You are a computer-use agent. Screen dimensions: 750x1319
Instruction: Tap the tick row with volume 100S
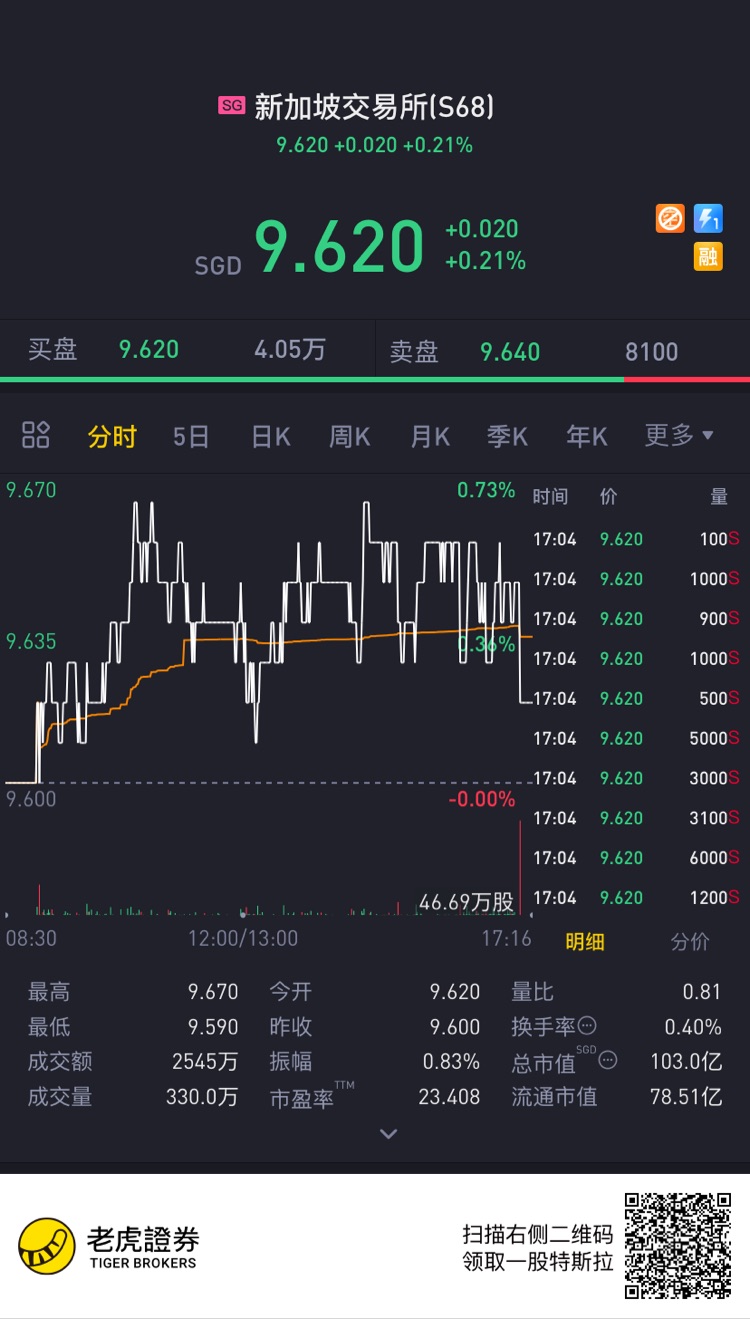tap(636, 539)
